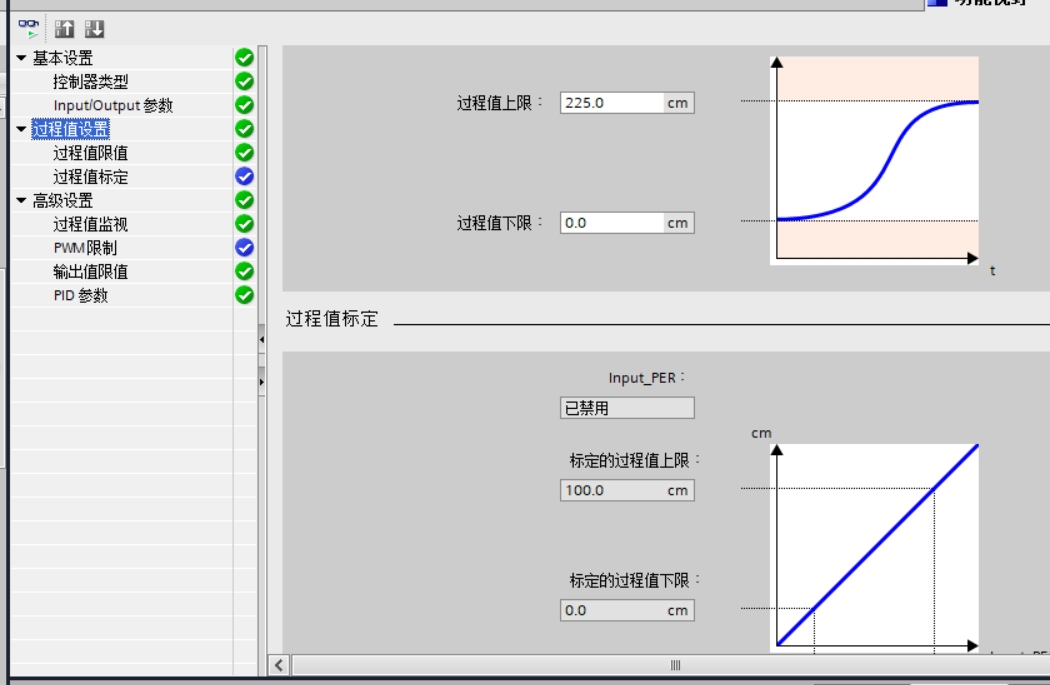
Task: Collapse the 高级设置 tree group
Action: [21, 201]
